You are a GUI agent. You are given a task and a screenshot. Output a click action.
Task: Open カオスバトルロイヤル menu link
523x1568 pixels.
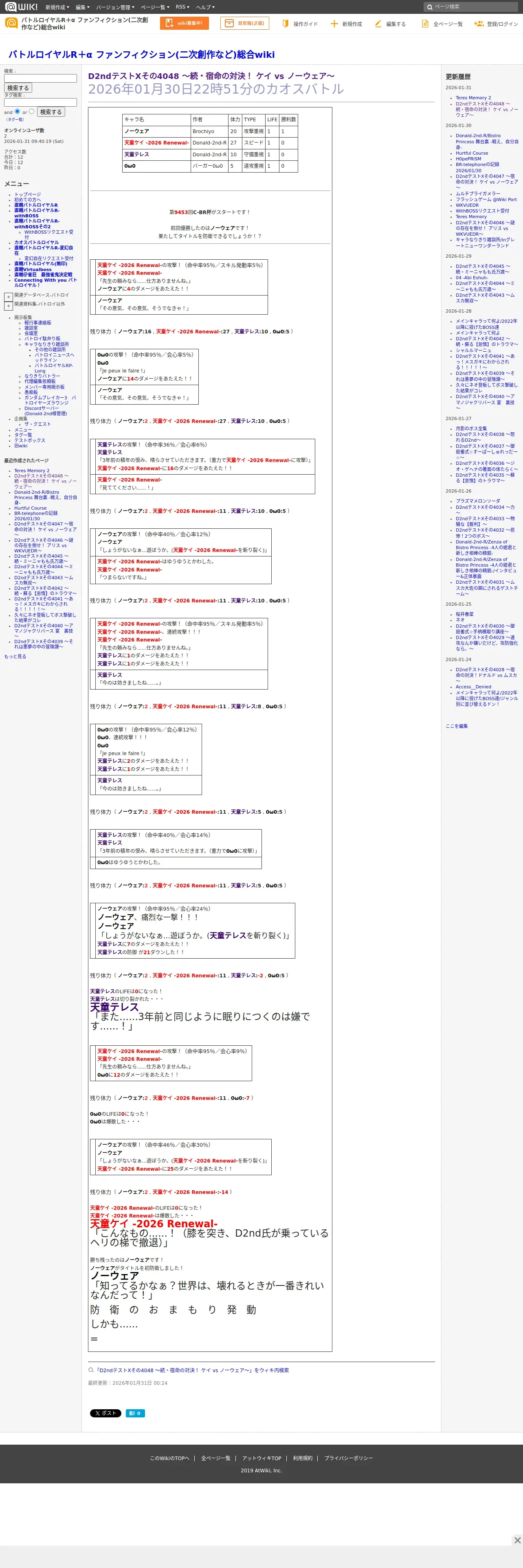pyautogui.click(x=37, y=242)
